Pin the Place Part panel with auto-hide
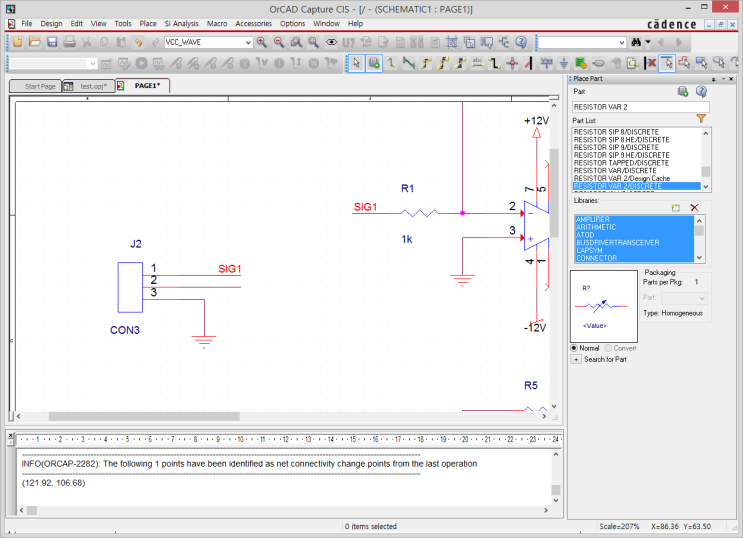Image resolution: width=743 pixels, height=538 pixels. point(714,79)
